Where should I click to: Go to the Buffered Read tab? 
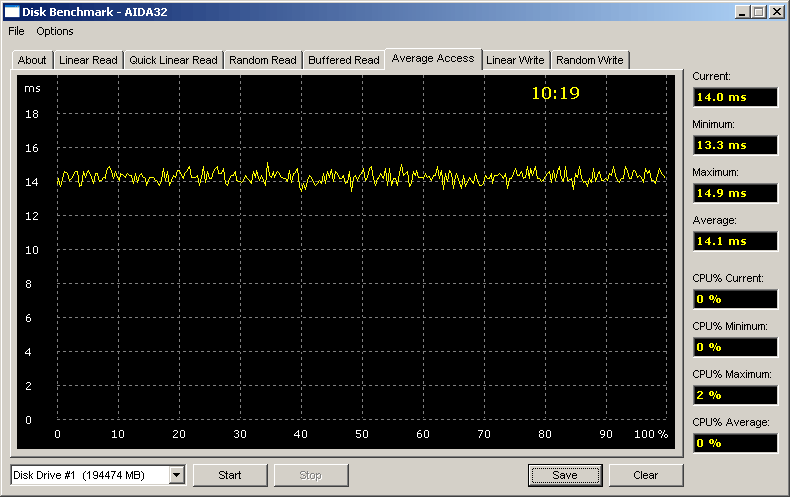(344, 60)
